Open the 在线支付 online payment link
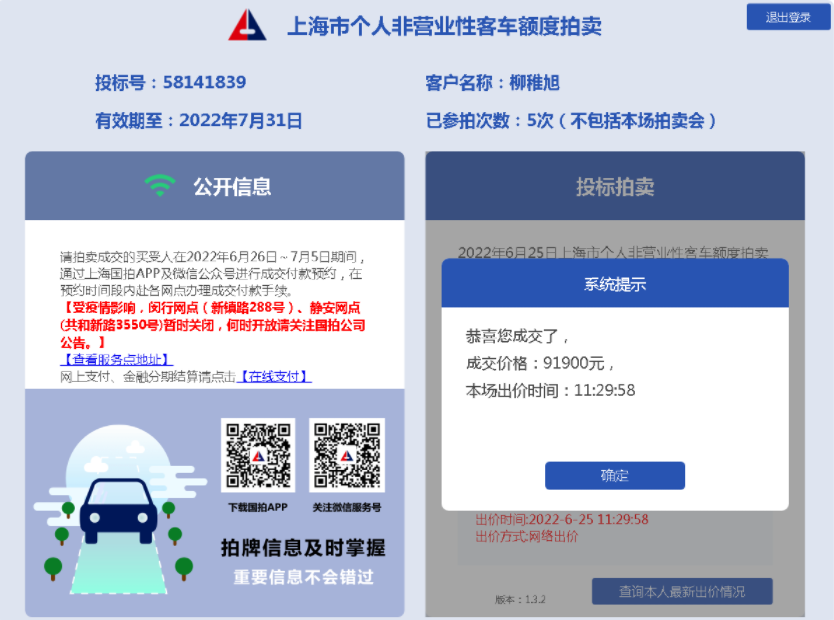The height and width of the screenshot is (620, 834). 274,376
